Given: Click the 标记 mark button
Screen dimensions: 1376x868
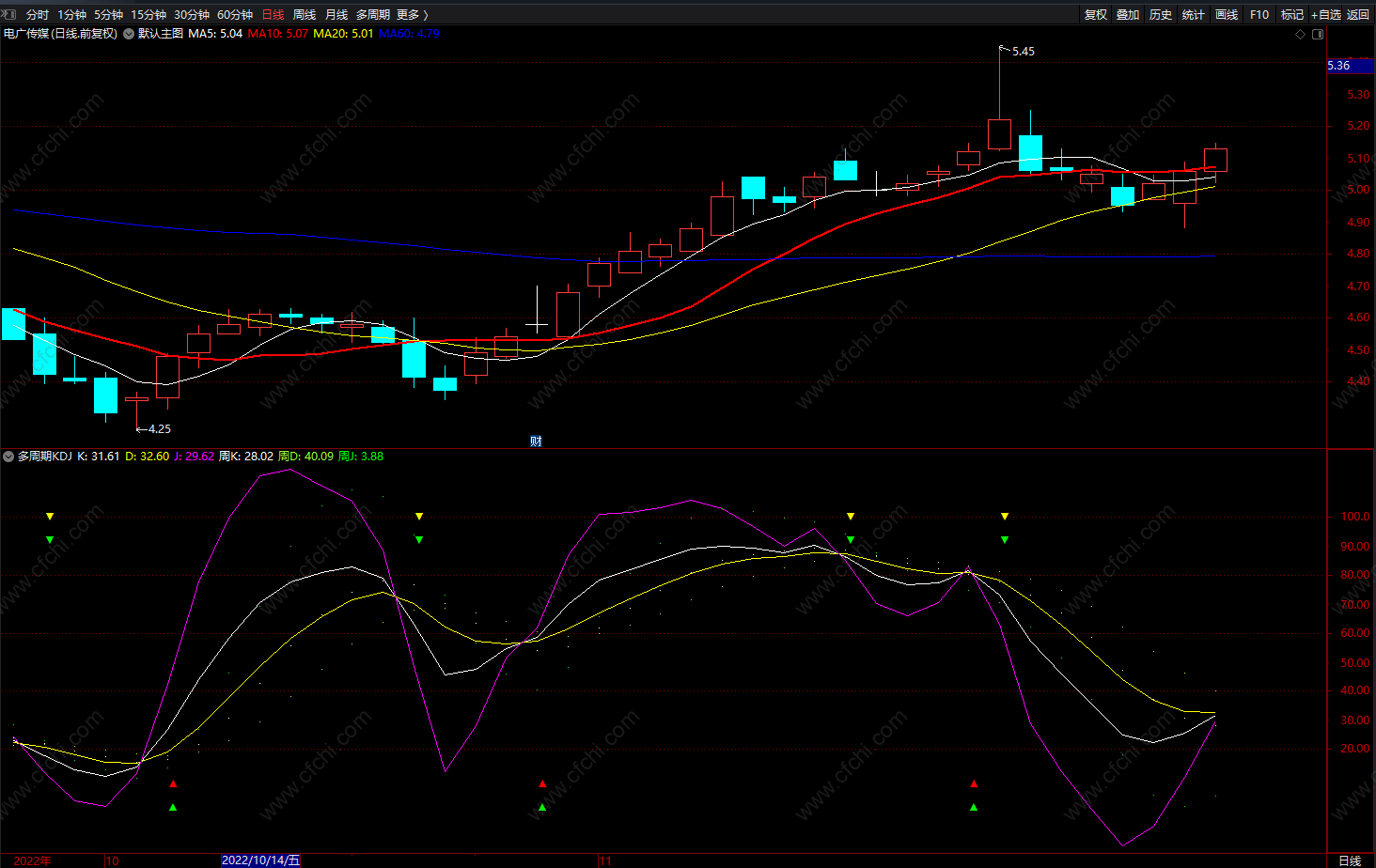Looking at the screenshot, I should pos(1292,15).
